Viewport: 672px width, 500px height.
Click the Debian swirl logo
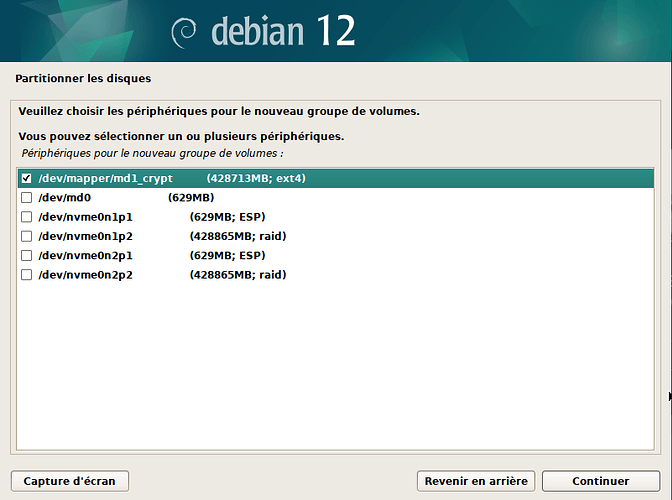183,33
